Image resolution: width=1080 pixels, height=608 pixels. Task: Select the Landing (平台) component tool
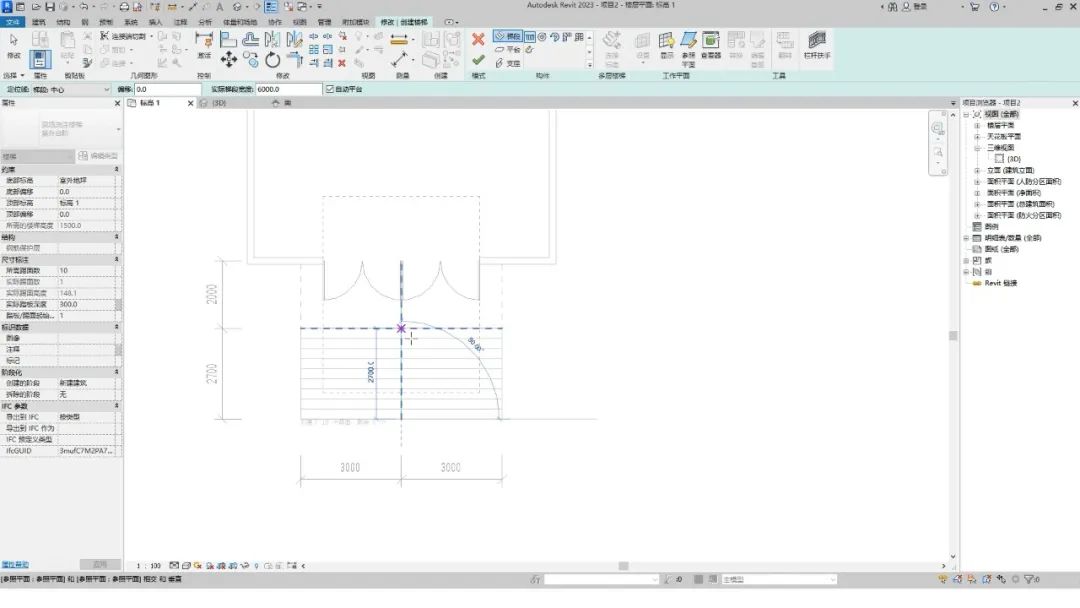508,50
